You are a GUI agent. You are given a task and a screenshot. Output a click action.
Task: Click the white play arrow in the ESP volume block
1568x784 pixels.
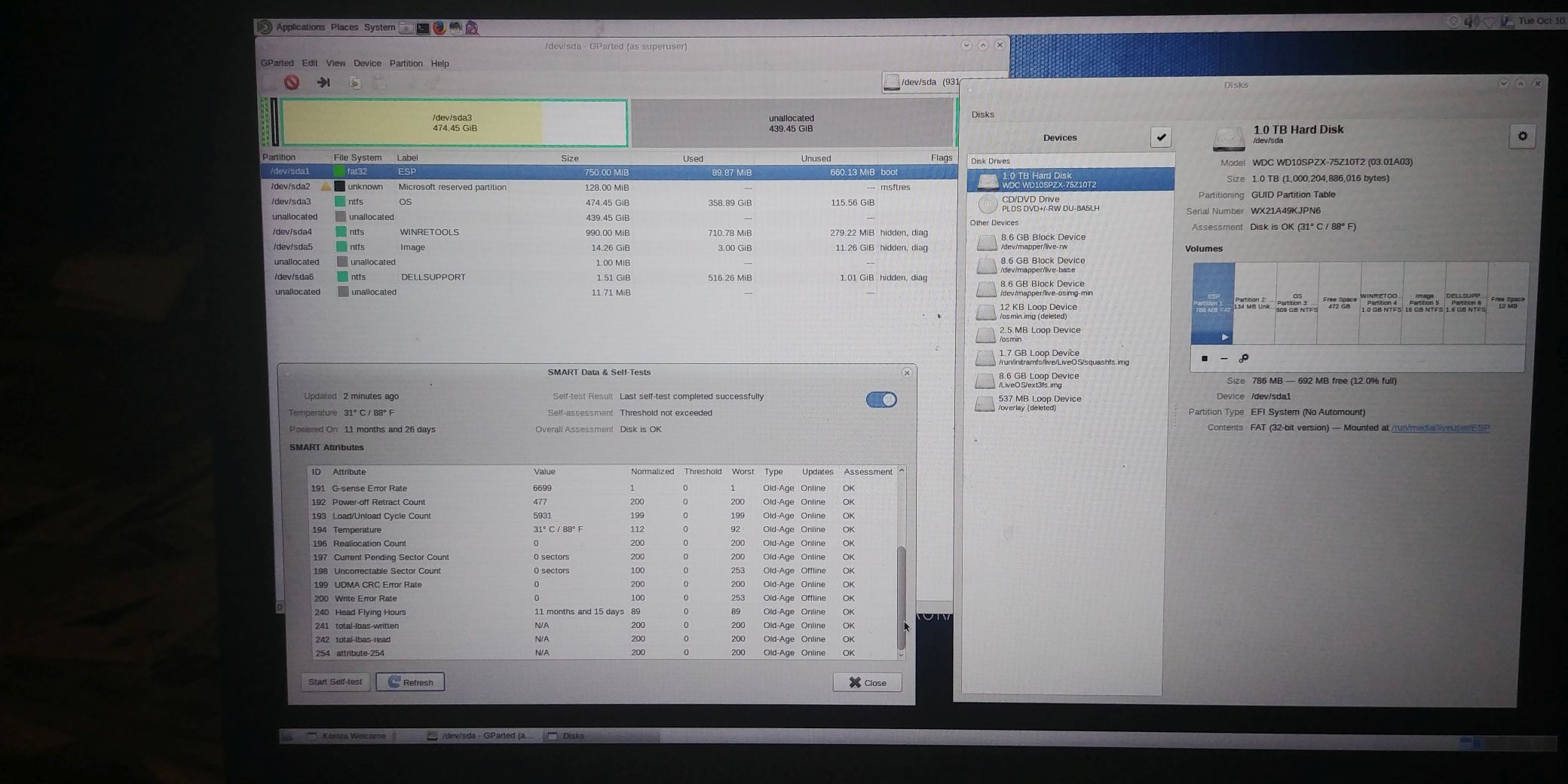pyautogui.click(x=1225, y=337)
